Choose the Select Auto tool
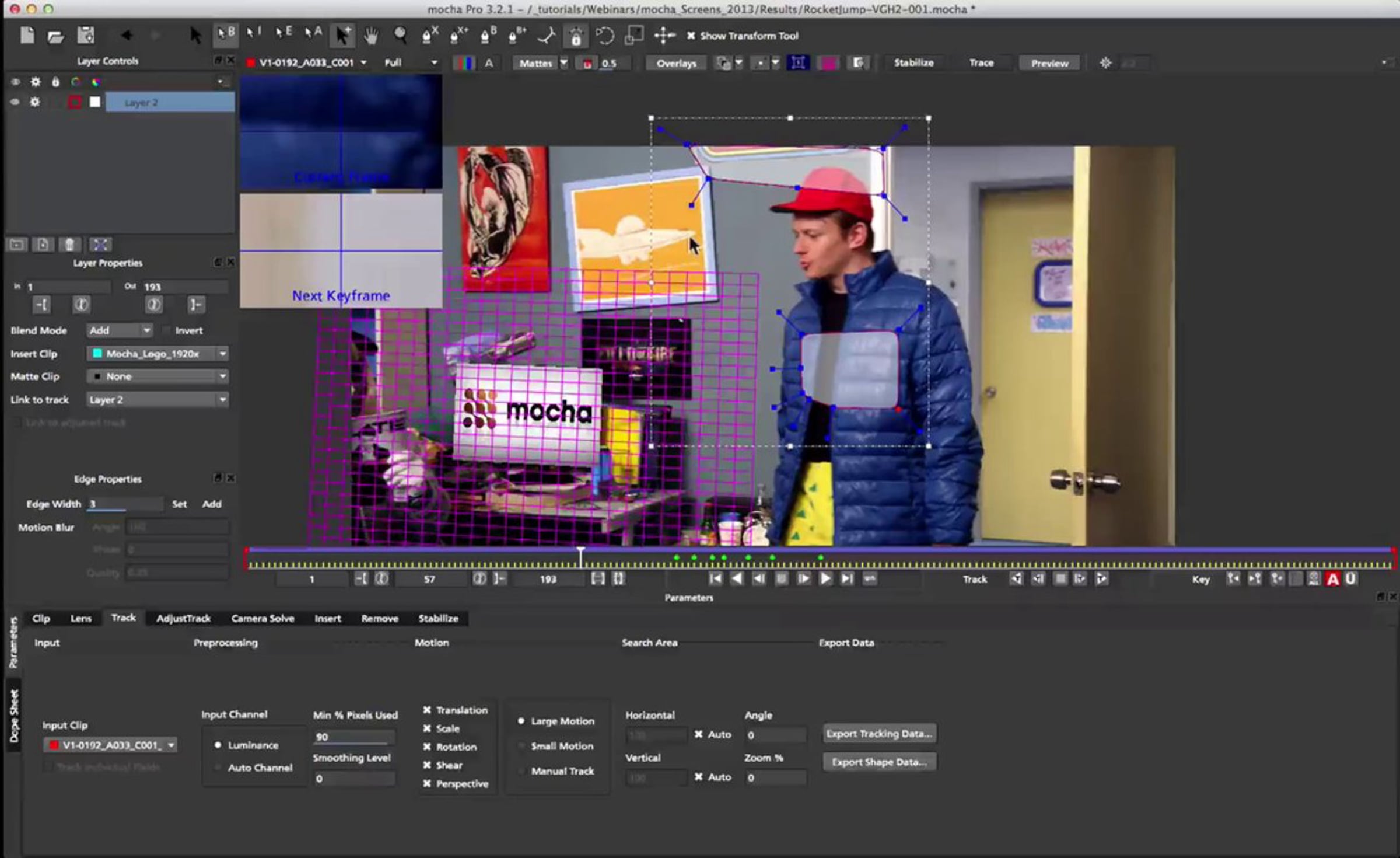This screenshot has height=858, width=1400. pyautogui.click(x=313, y=33)
